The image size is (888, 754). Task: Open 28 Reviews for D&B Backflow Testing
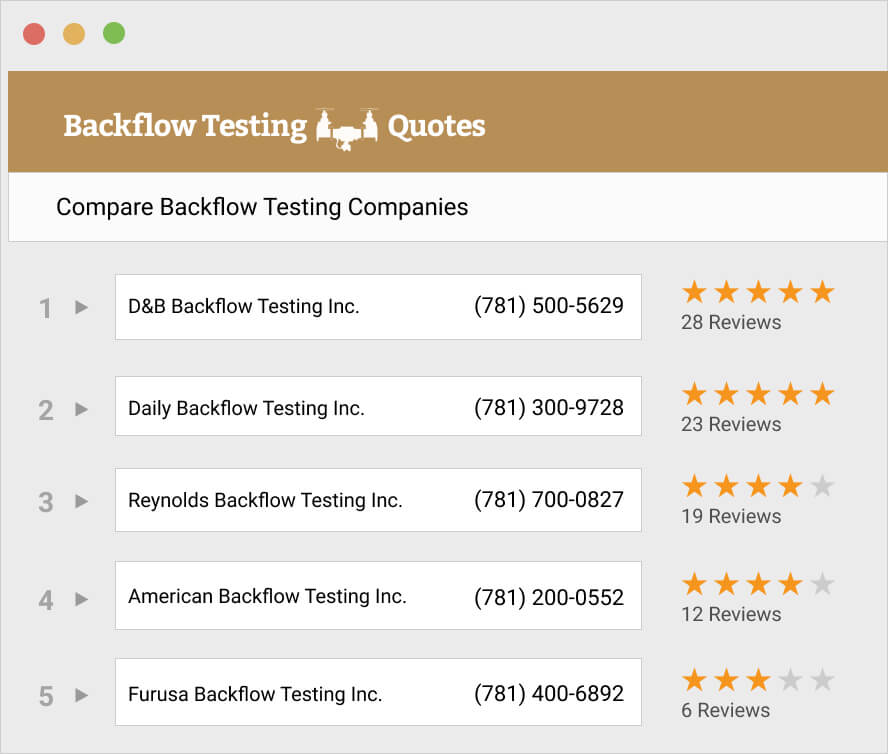[x=731, y=322]
